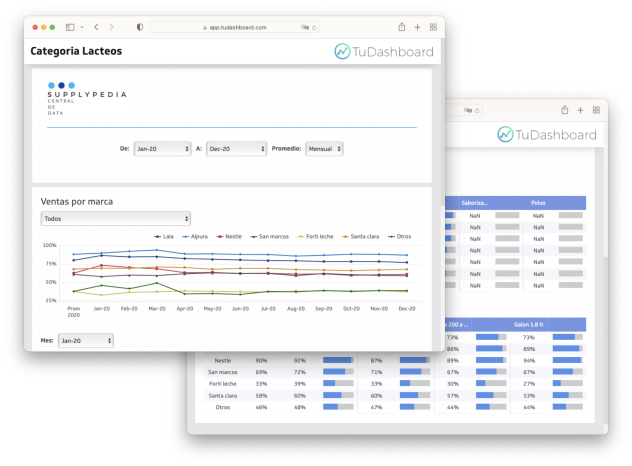Open Share menu in front window
The width and height of the screenshot is (632, 466).
point(401,27)
